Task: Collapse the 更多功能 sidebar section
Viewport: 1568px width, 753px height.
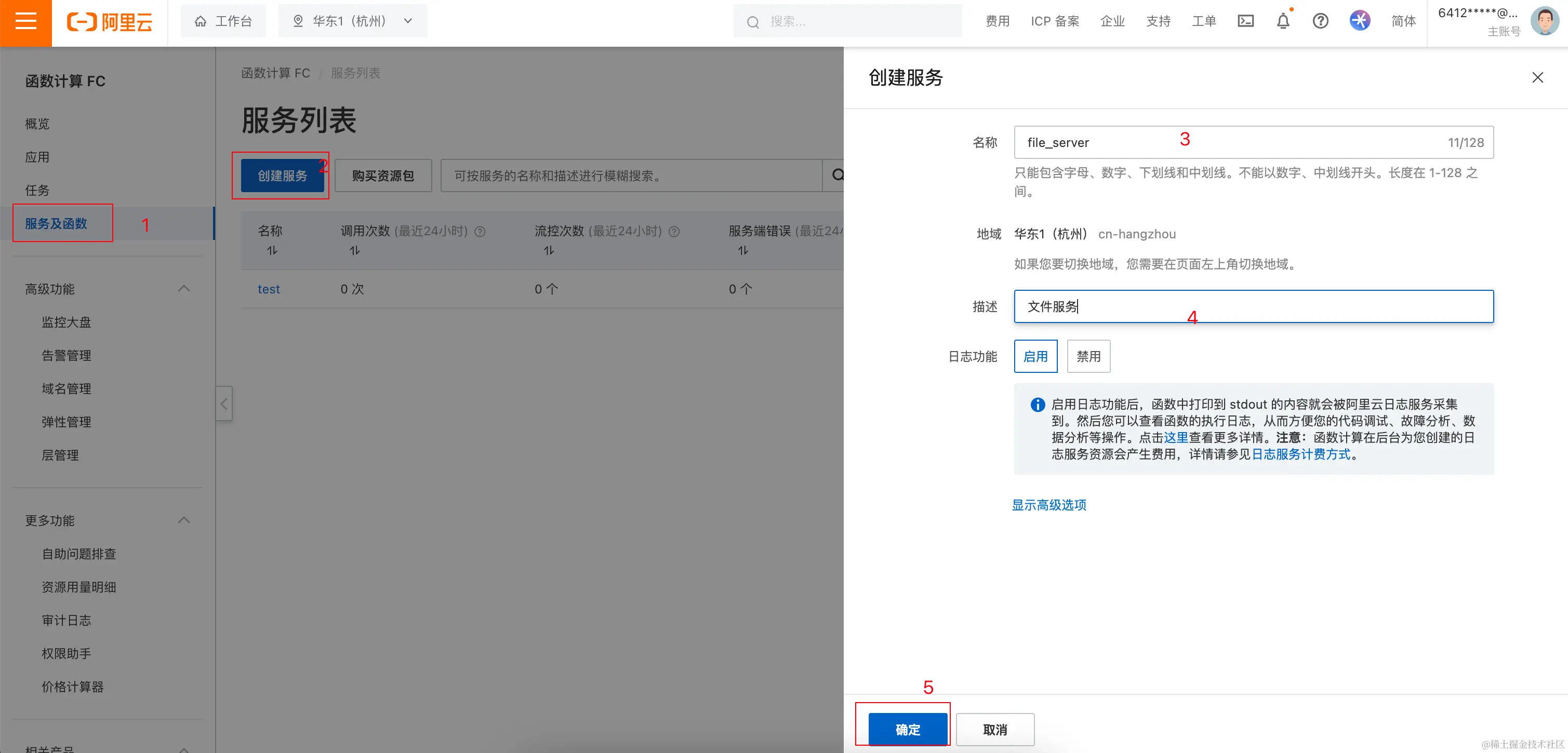Action: [x=184, y=520]
